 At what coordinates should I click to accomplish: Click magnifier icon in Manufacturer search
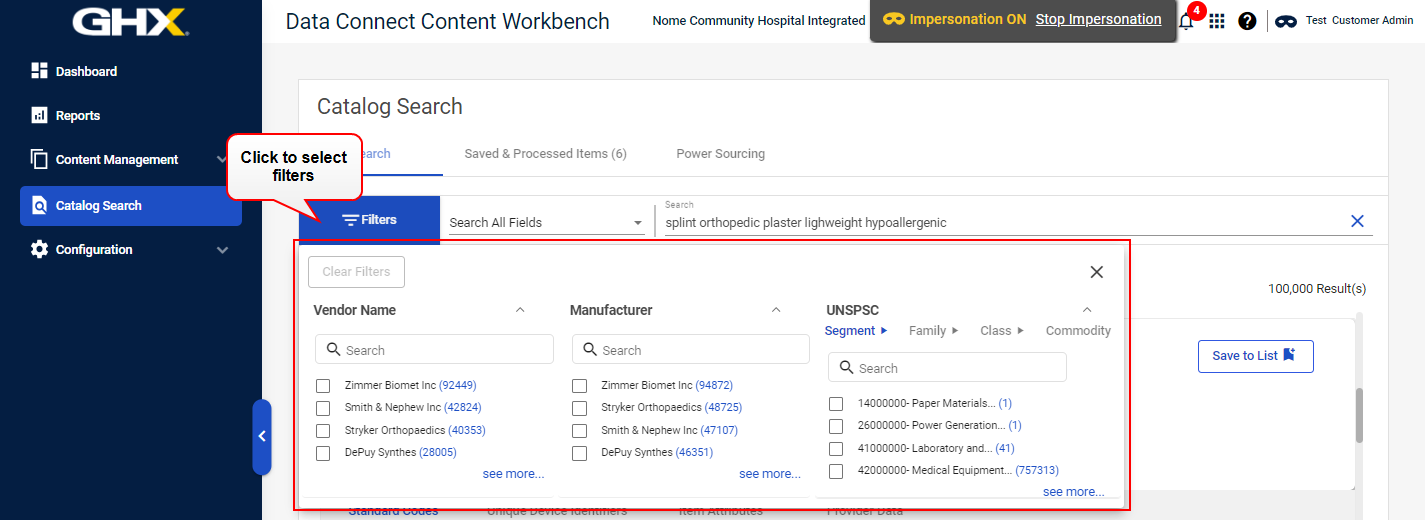[590, 350]
